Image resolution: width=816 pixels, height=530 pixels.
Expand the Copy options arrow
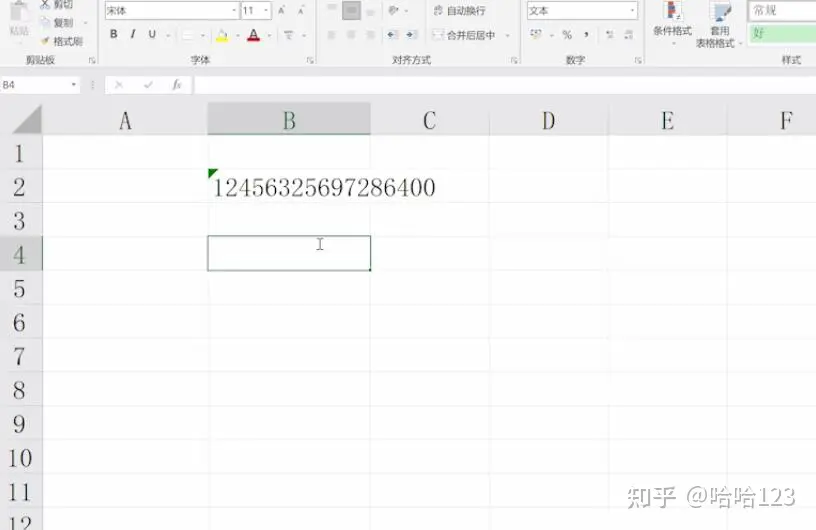(85, 23)
